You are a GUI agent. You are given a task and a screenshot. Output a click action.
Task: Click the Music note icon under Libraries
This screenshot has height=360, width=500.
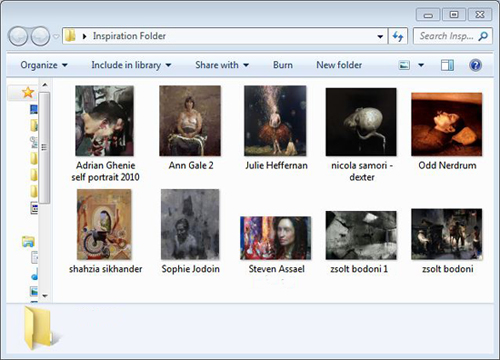(x=34, y=275)
